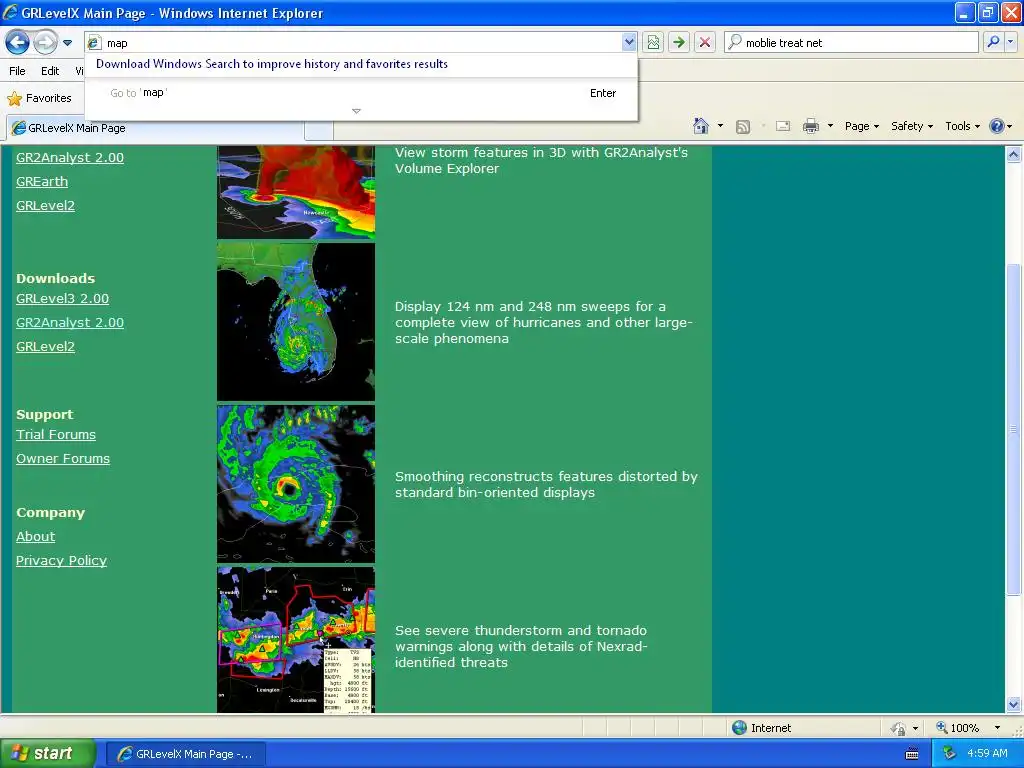Open the Edit menu
Screen dimensions: 1024x768
pyautogui.click(x=50, y=71)
